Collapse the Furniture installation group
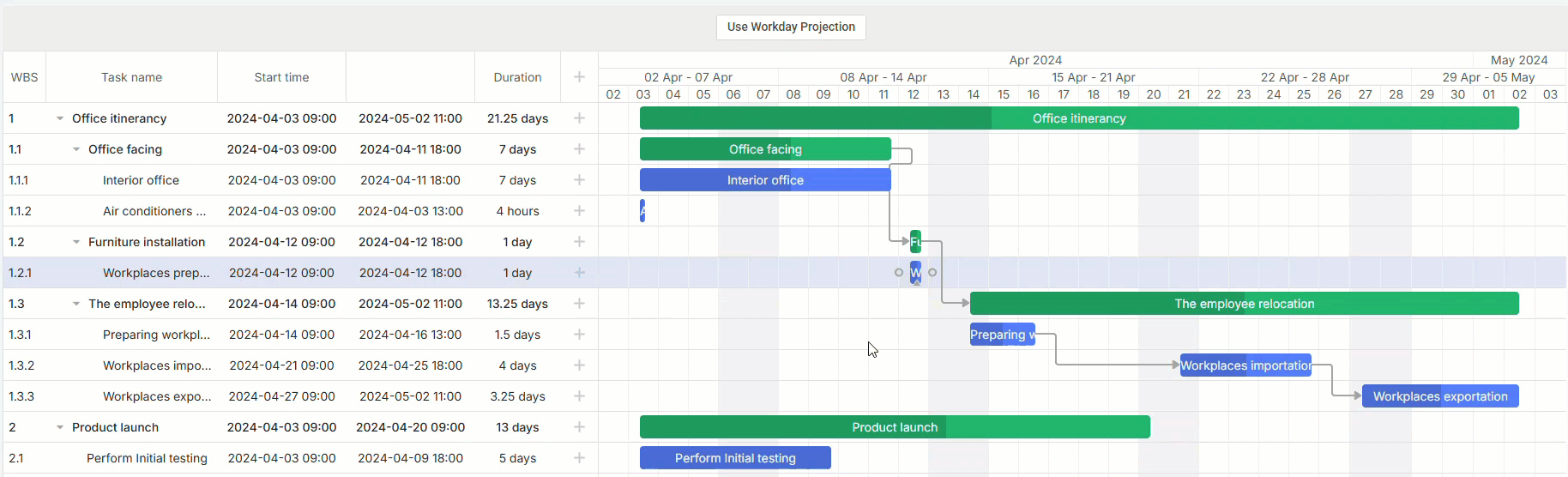This screenshot has height=477, width=1568. [76, 242]
